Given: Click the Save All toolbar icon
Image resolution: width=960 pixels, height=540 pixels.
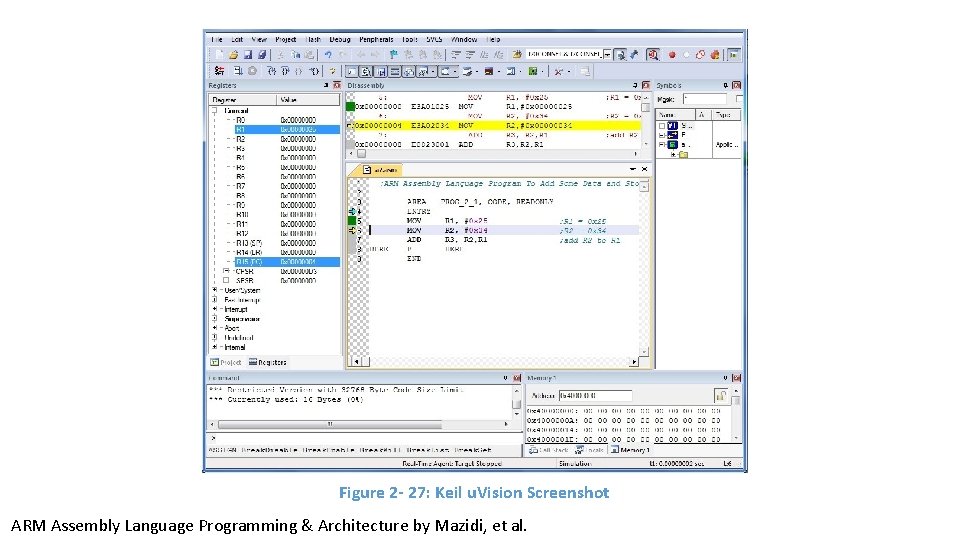Looking at the screenshot, I should click(261, 54).
